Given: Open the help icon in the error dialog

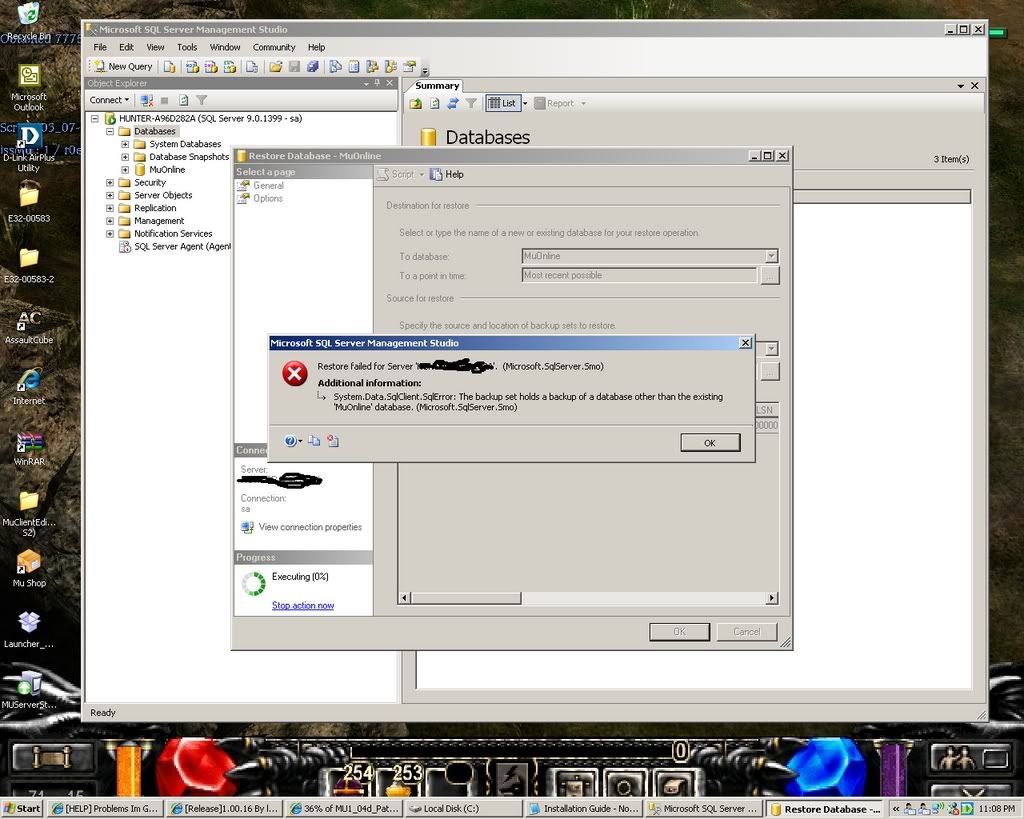Looking at the screenshot, I should click(290, 441).
